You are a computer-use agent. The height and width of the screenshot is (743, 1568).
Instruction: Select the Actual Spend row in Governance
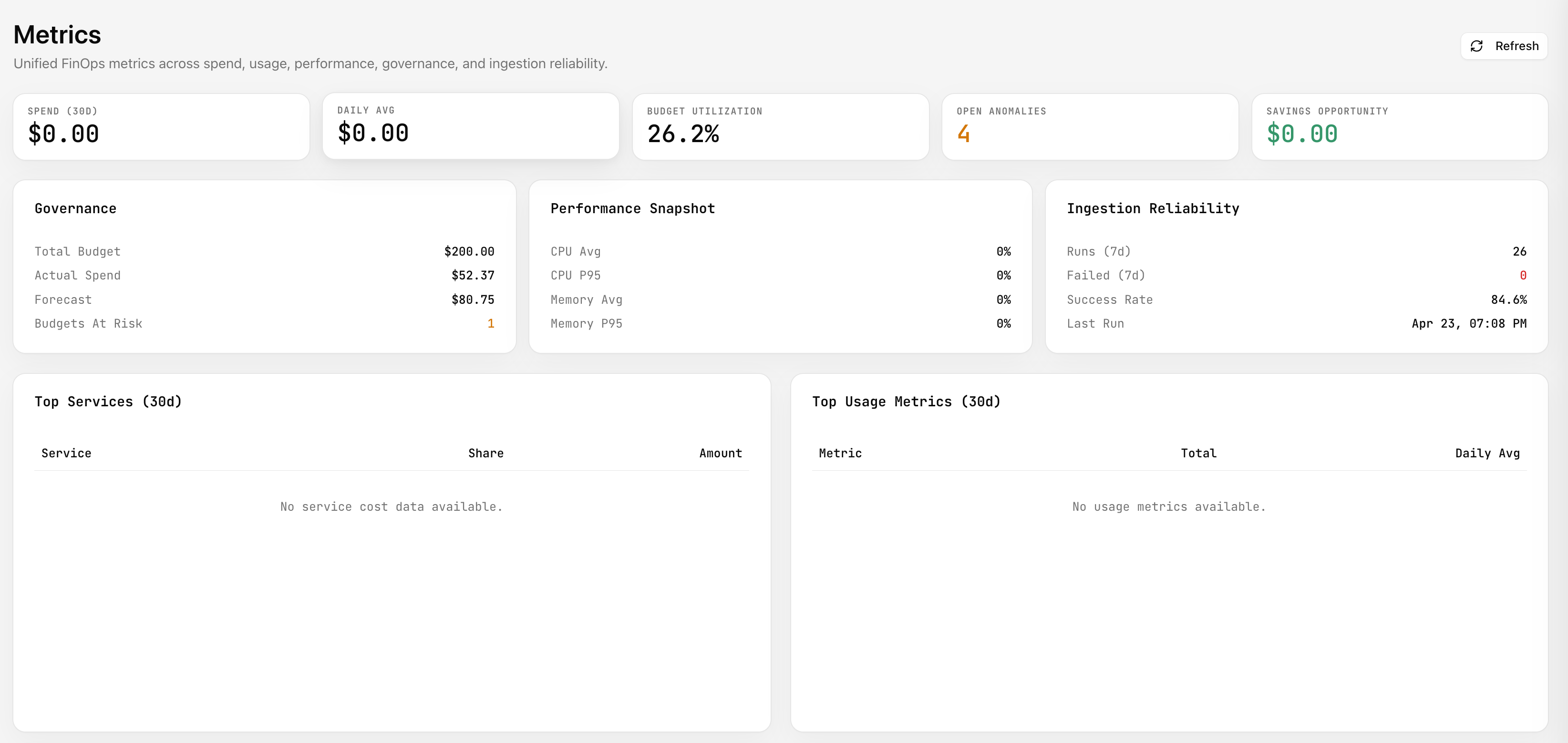264,275
